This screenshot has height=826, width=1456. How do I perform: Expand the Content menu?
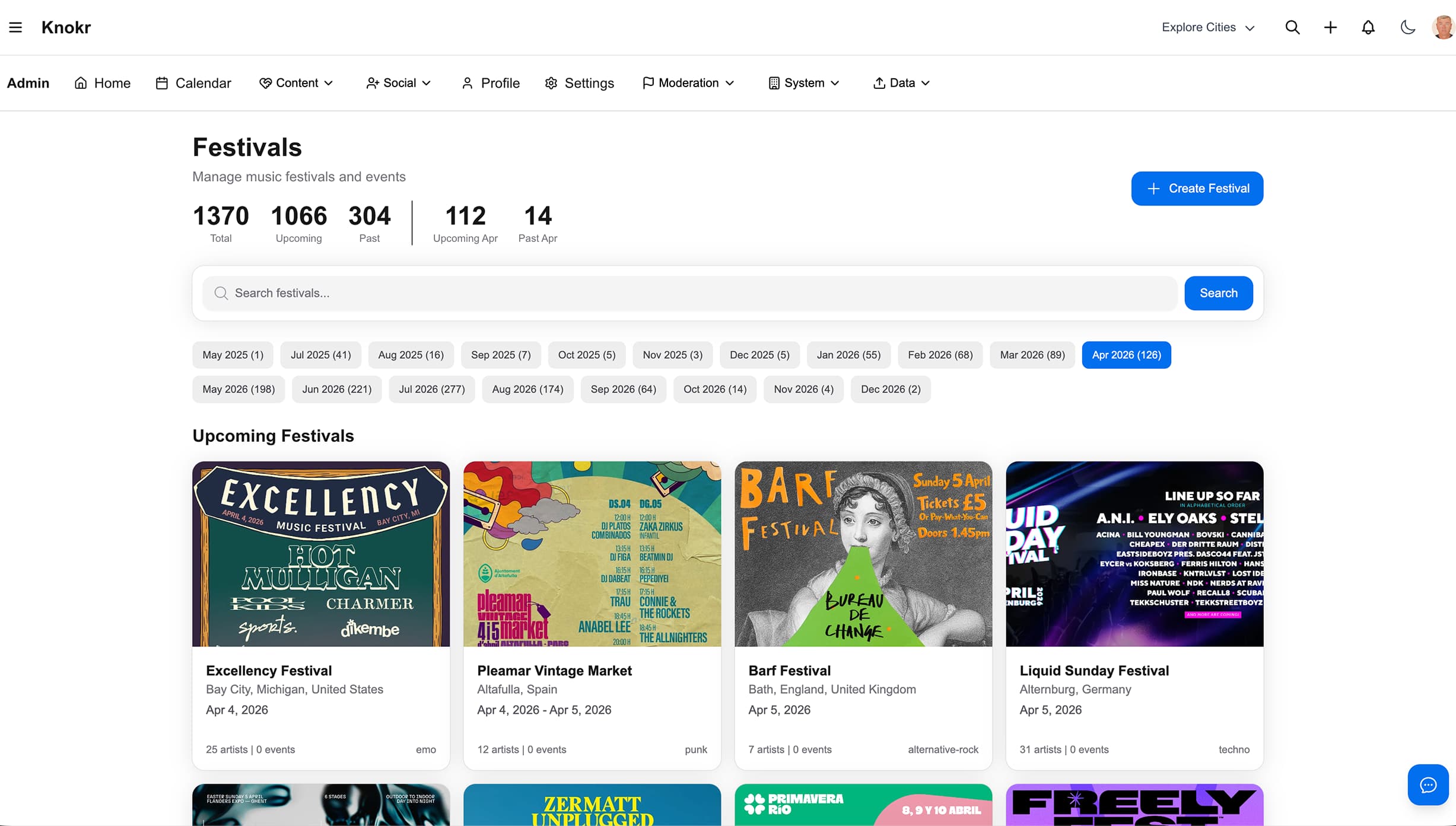pyautogui.click(x=297, y=83)
